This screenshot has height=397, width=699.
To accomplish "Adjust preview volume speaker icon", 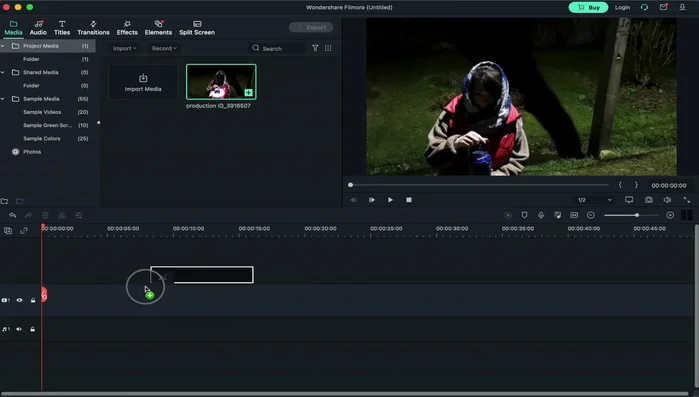I will pos(667,200).
